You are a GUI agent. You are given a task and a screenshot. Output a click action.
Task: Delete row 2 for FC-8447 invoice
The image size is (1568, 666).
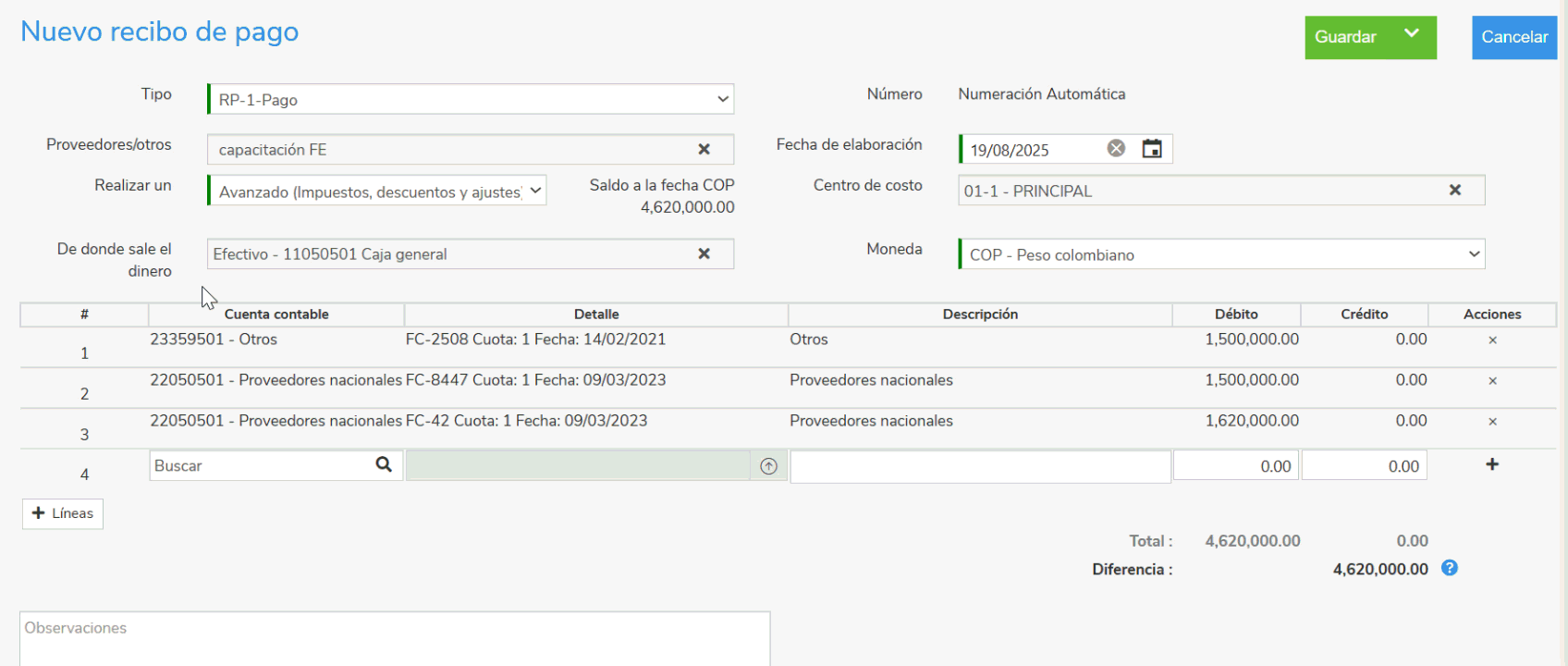click(1492, 381)
